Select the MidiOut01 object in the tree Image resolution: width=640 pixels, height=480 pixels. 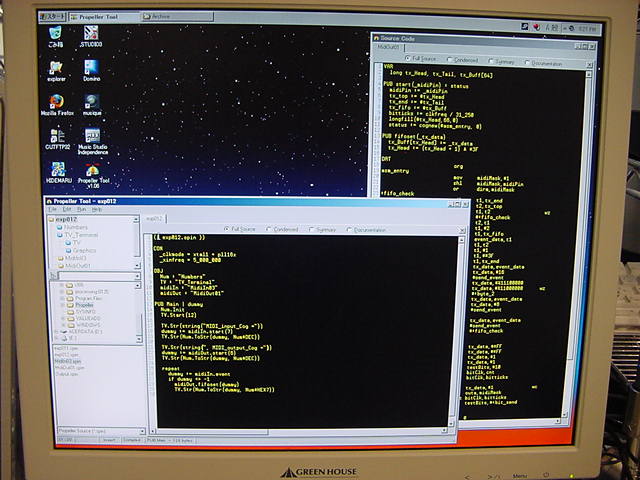(74, 266)
